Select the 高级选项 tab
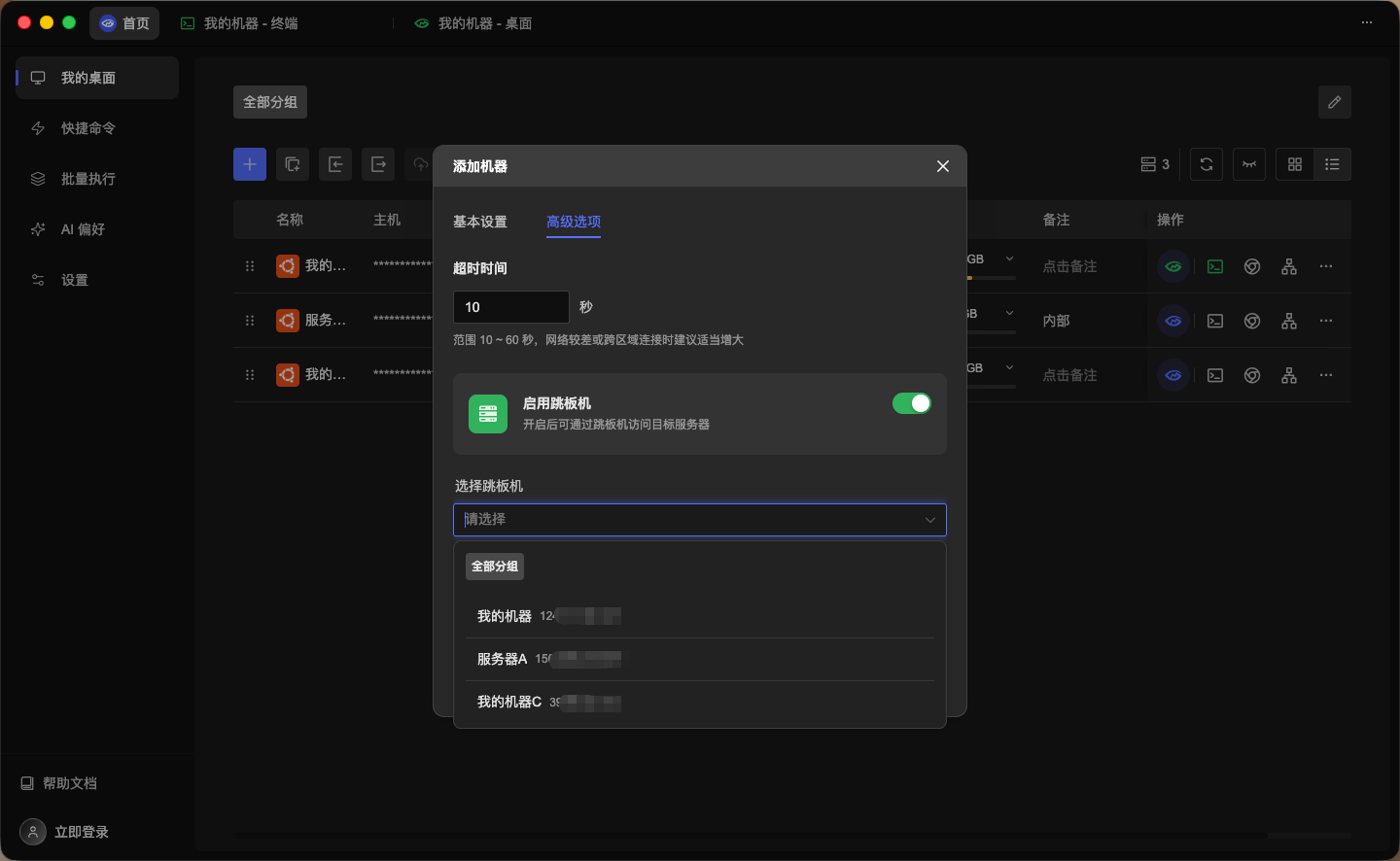Viewport: 1400px width, 861px height. coord(574,222)
